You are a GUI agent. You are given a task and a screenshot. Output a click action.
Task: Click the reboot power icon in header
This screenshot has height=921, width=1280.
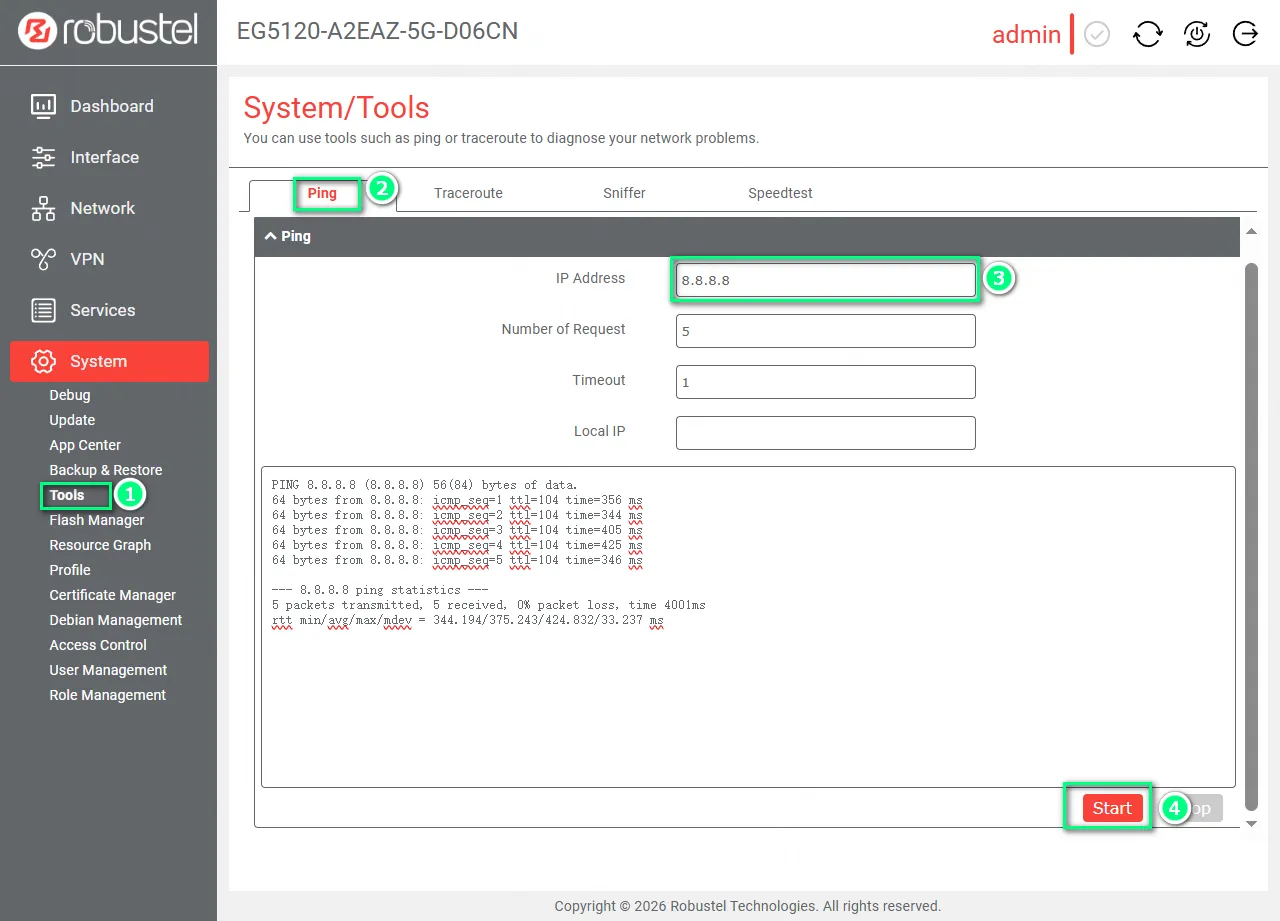[x=1196, y=34]
